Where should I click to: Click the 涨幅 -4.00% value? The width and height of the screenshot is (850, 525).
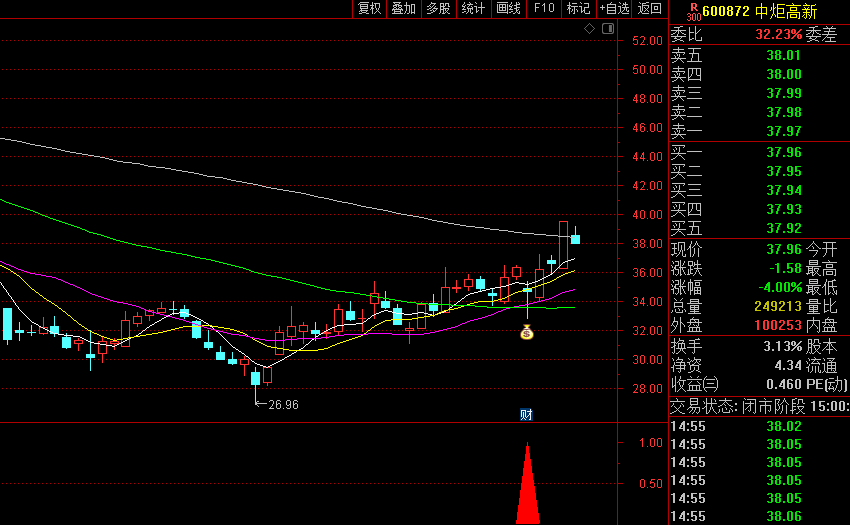[780, 287]
